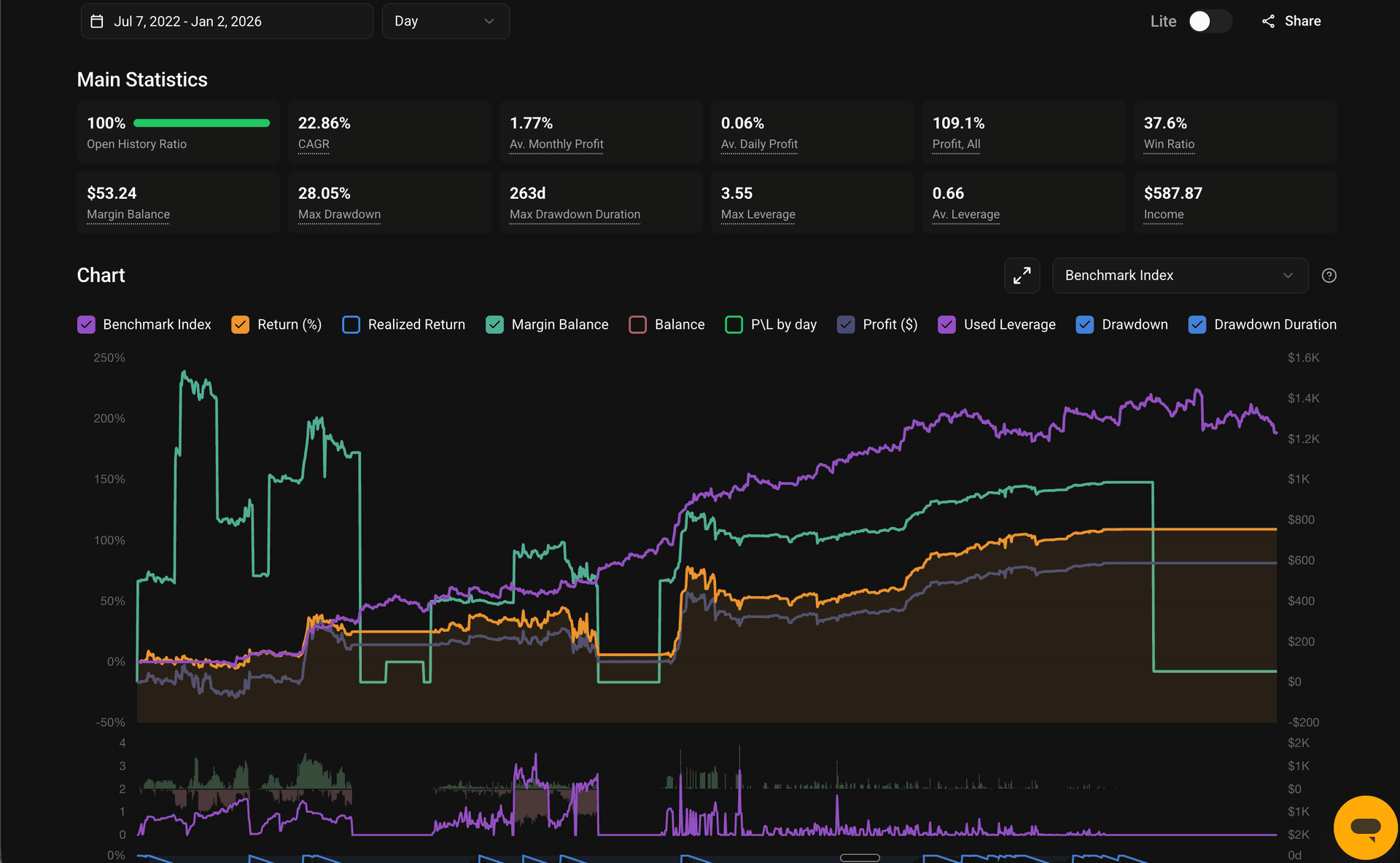This screenshot has height=863, width=1400.
Task: Expand the chart to fullscreen view
Action: (x=1022, y=276)
